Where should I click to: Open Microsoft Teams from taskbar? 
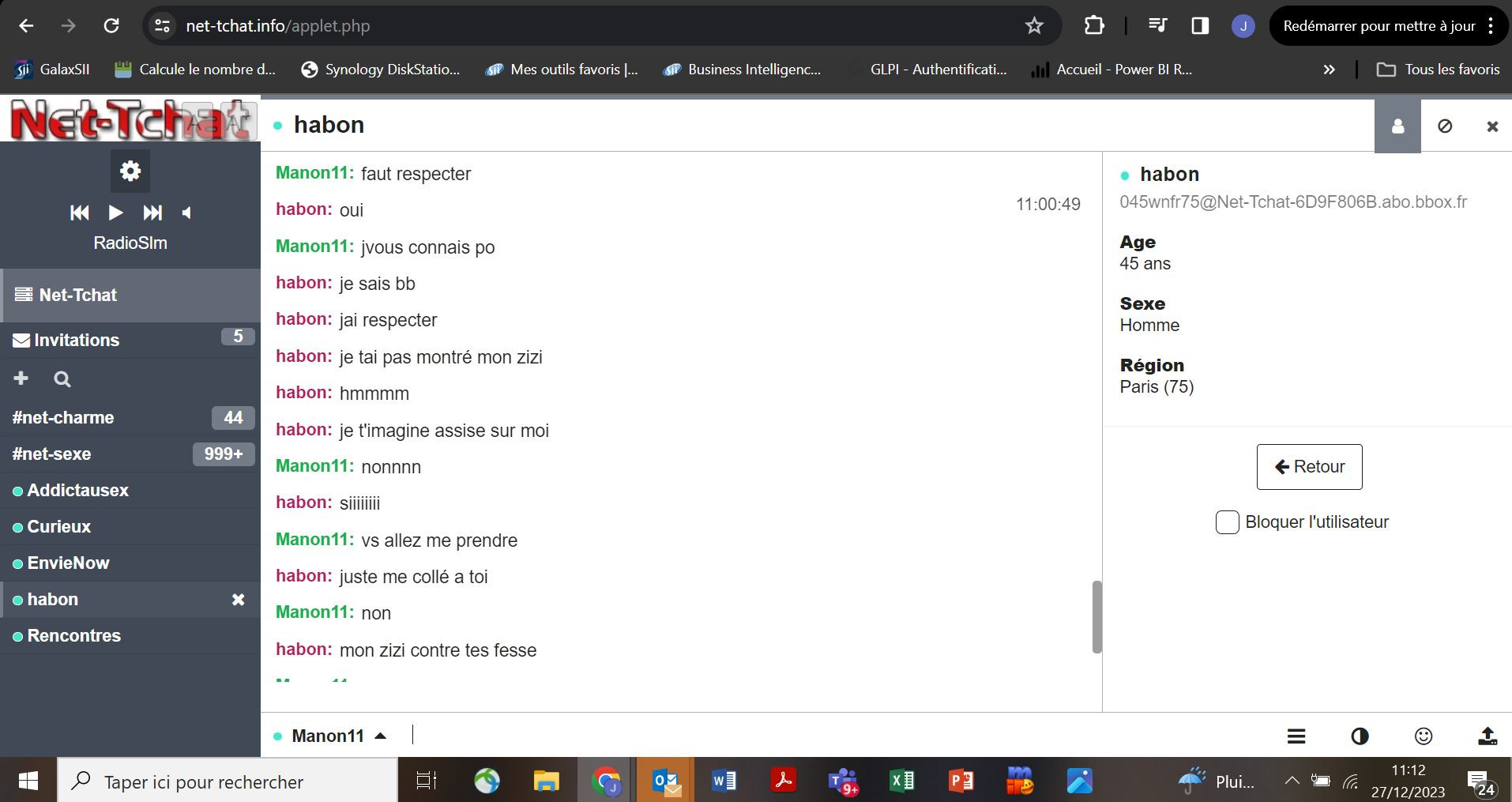[x=842, y=781]
